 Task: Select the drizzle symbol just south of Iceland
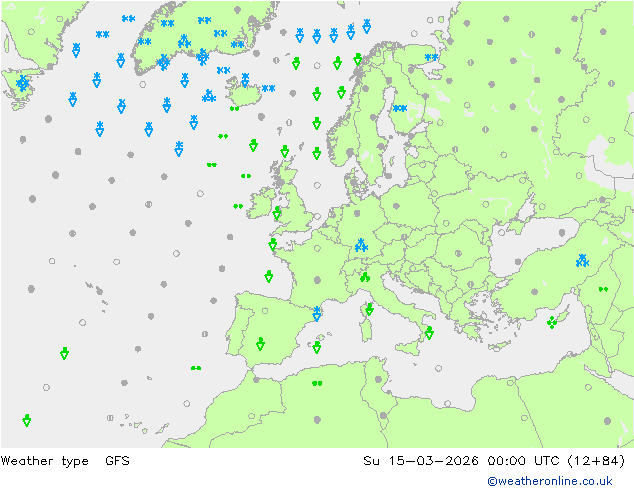click(234, 108)
